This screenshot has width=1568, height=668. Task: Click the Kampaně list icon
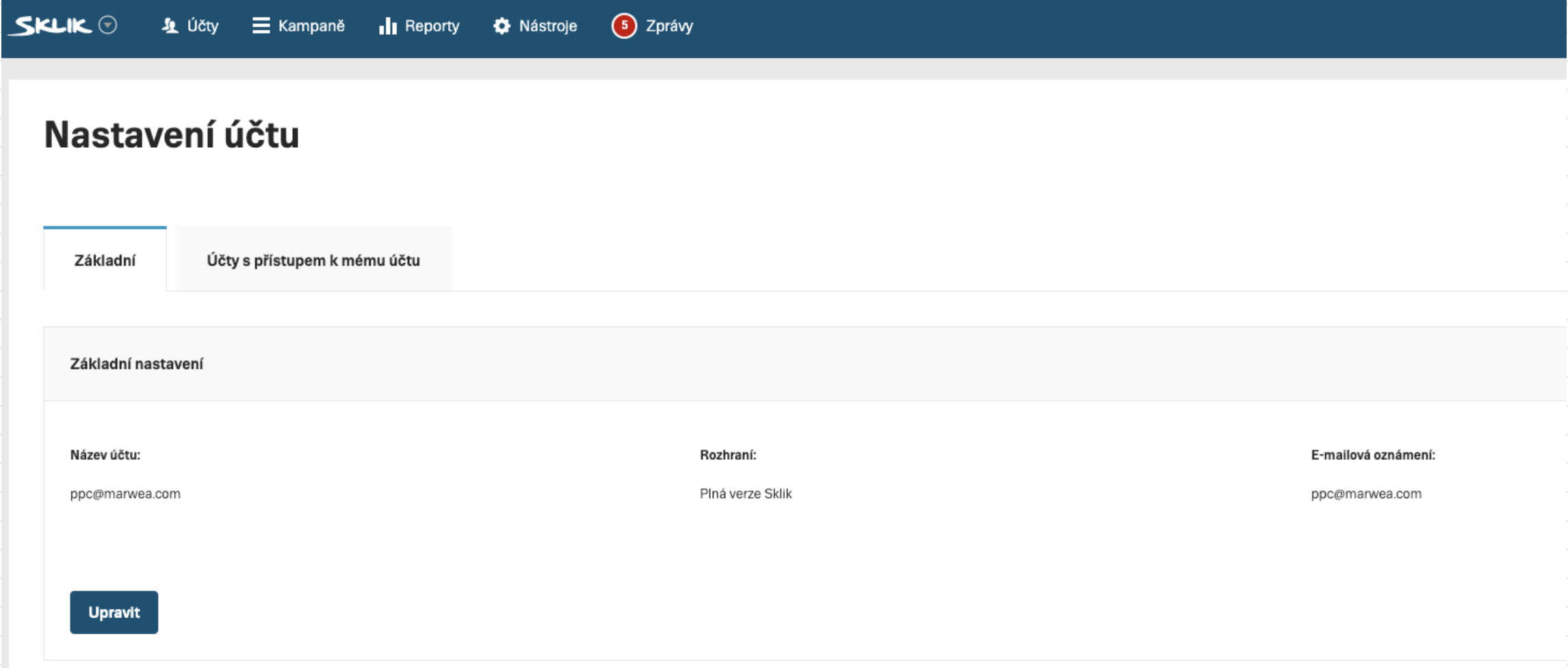[x=261, y=26]
